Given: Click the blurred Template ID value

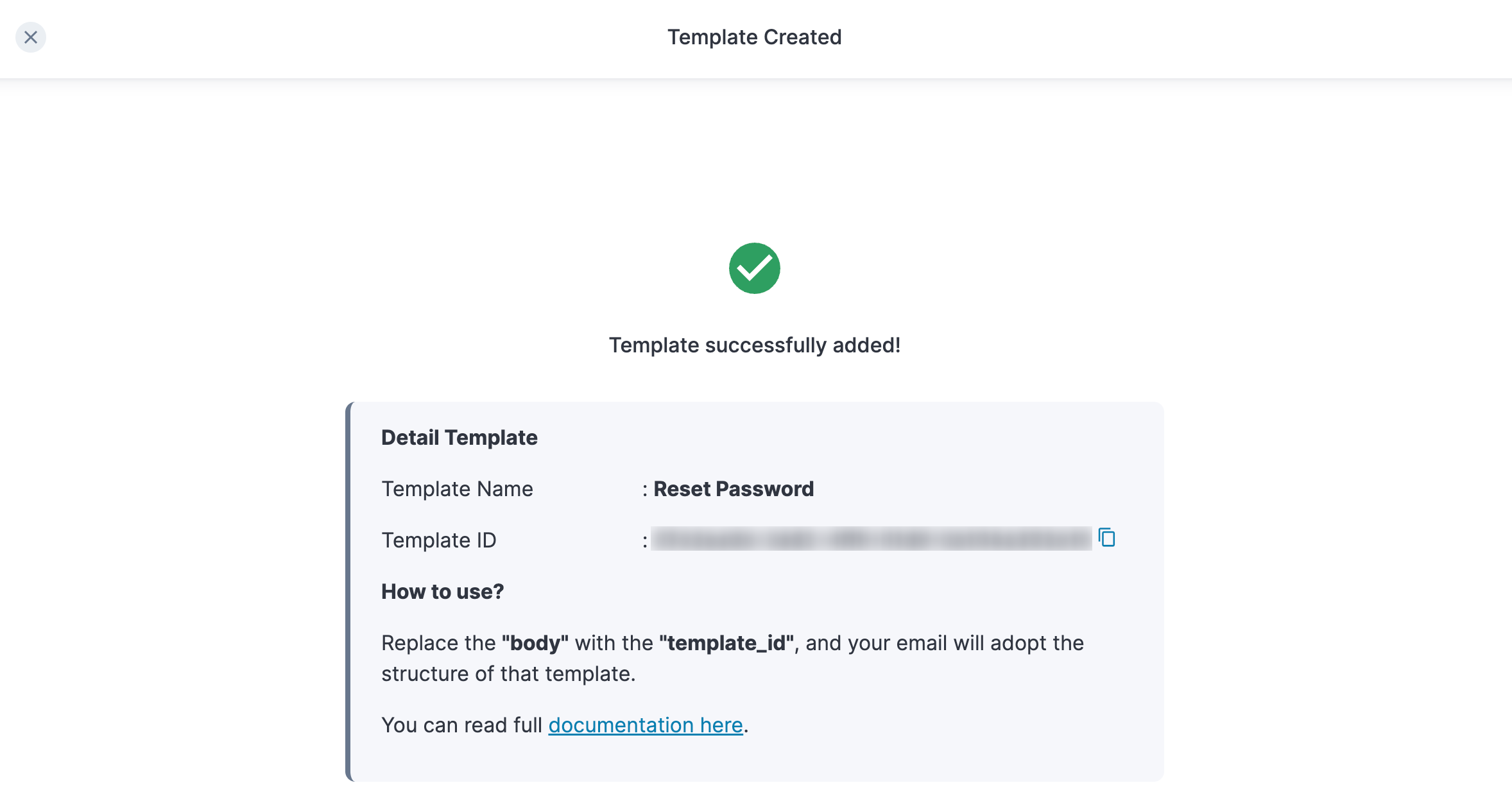Looking at the screenshot, I should [871, 539].
